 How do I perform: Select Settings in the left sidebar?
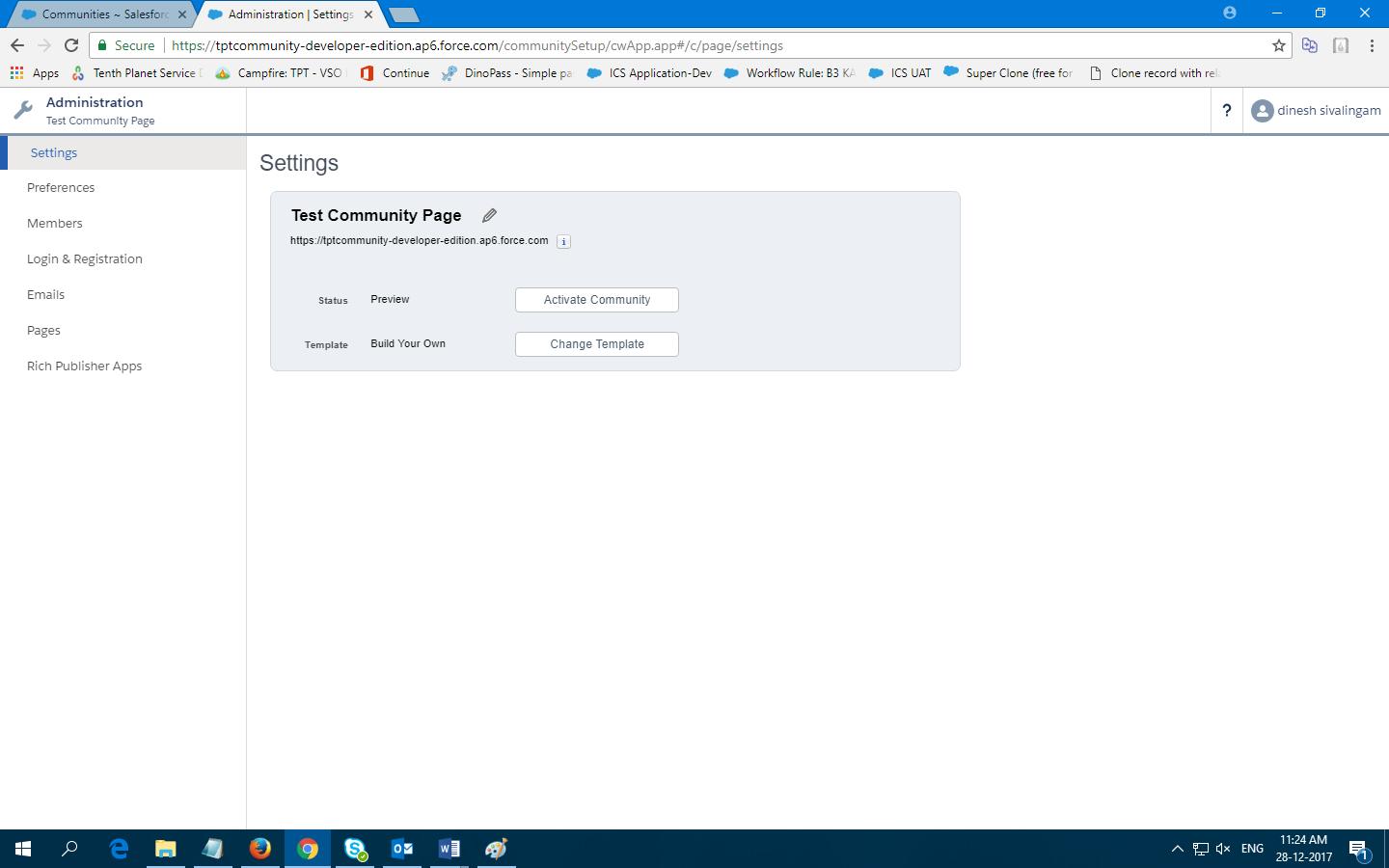click(123, 152)
